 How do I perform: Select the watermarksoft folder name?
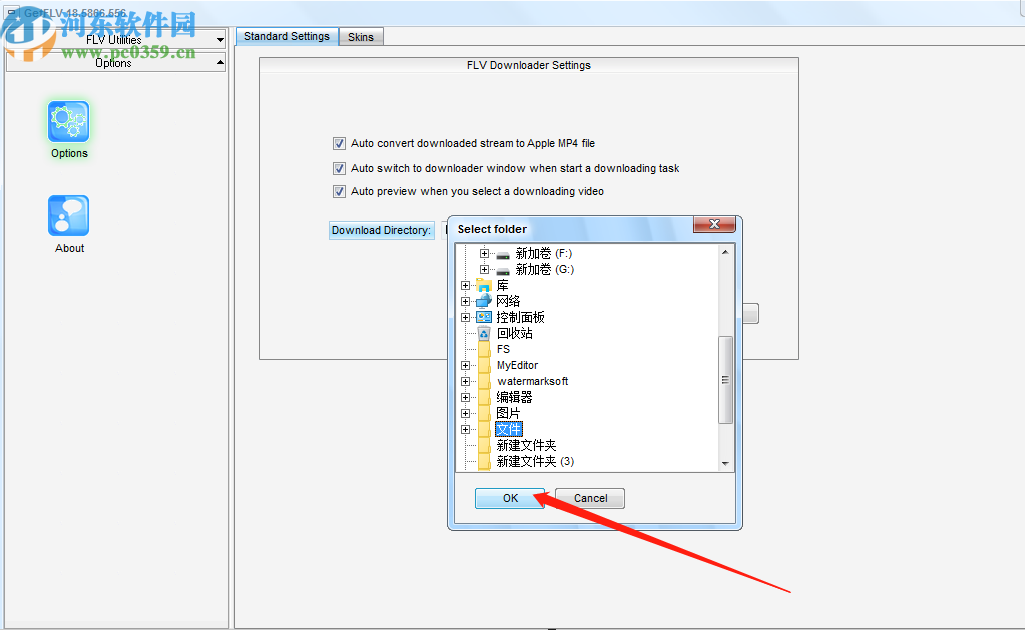pyautogui.click(x=533, y=382)
